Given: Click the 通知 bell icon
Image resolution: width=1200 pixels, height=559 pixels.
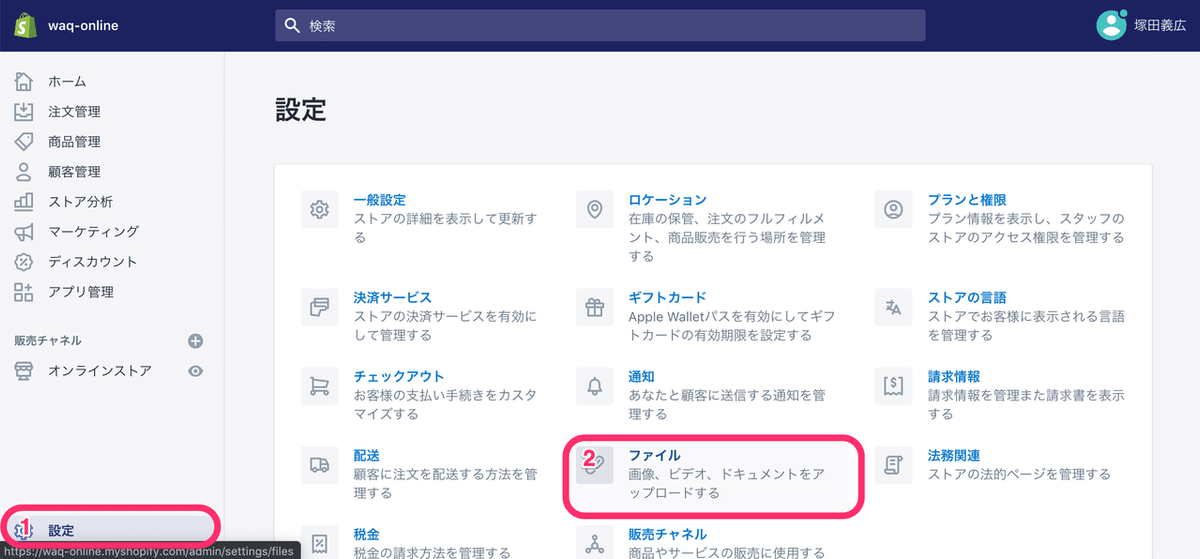Looking at the screenshot, I should tap(595, 386).
